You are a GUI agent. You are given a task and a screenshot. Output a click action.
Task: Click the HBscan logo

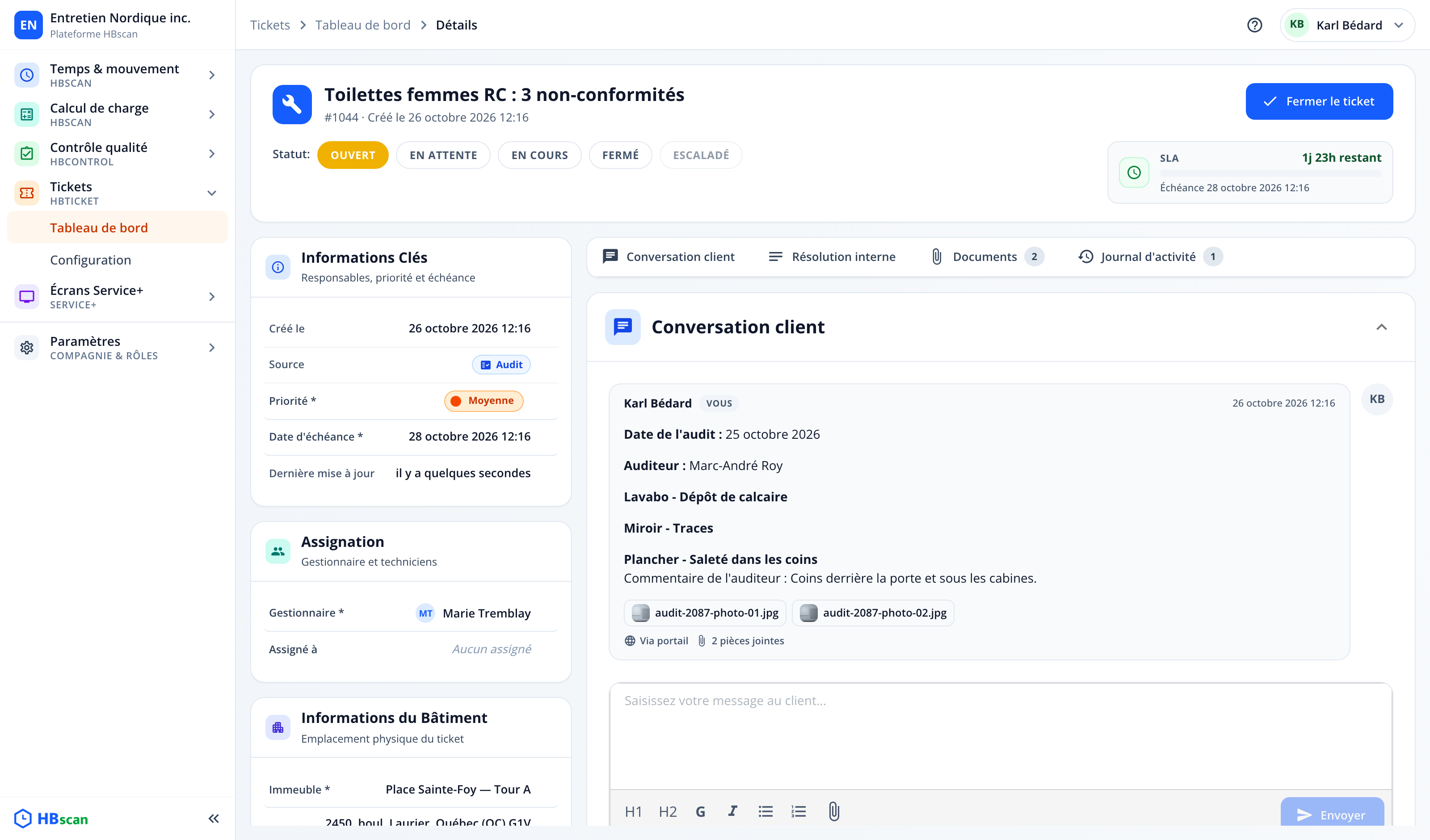[x=51, y=819]
